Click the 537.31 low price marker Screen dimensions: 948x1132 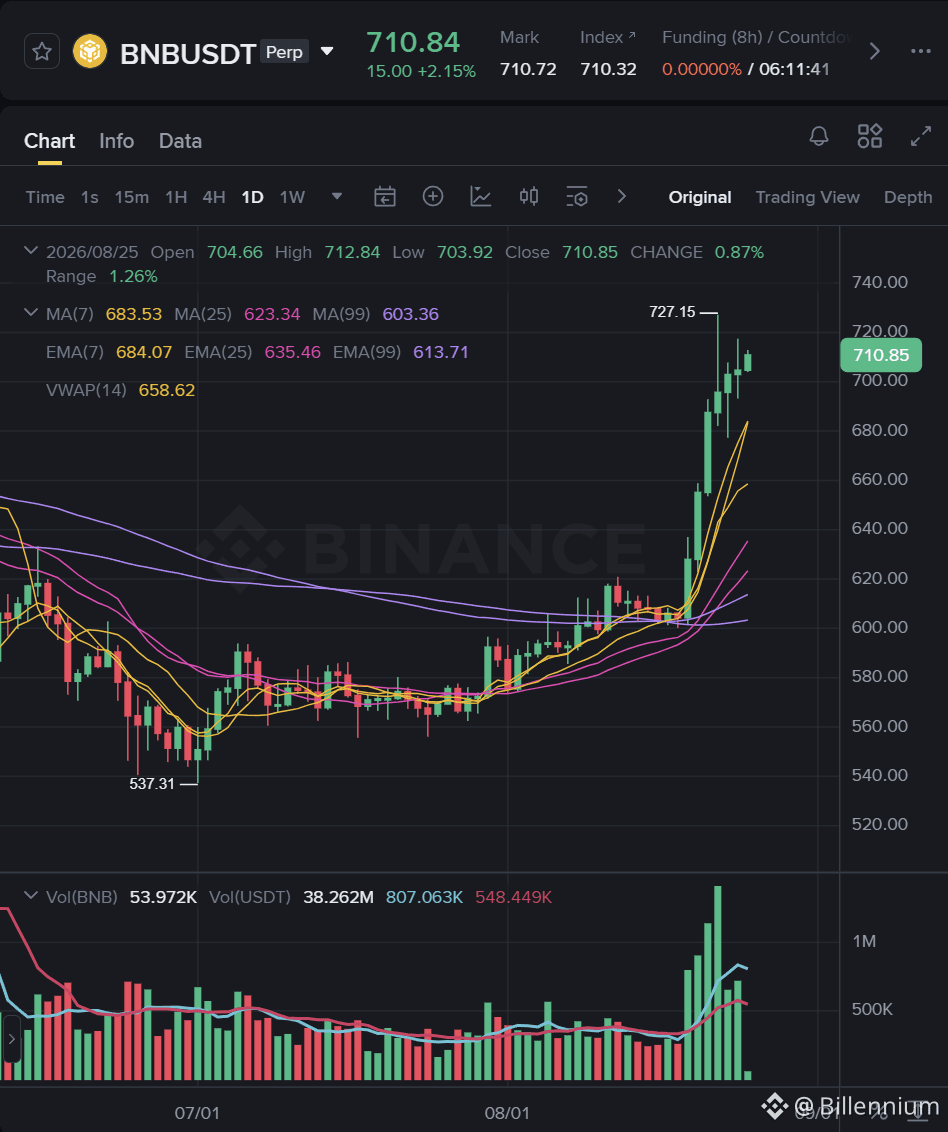click(152, 783)
